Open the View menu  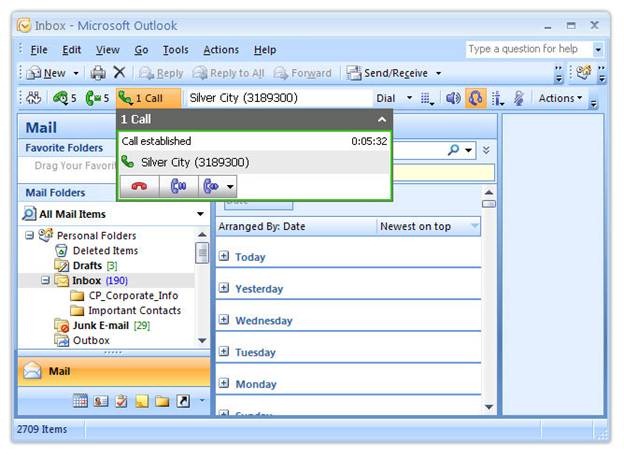[x=107, y=50]
